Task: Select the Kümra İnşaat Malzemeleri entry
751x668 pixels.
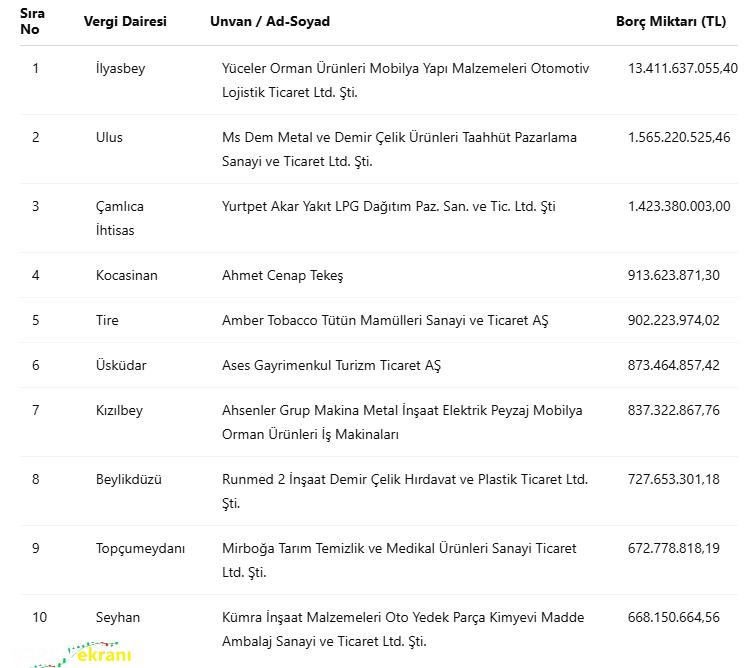Action: 402,629
